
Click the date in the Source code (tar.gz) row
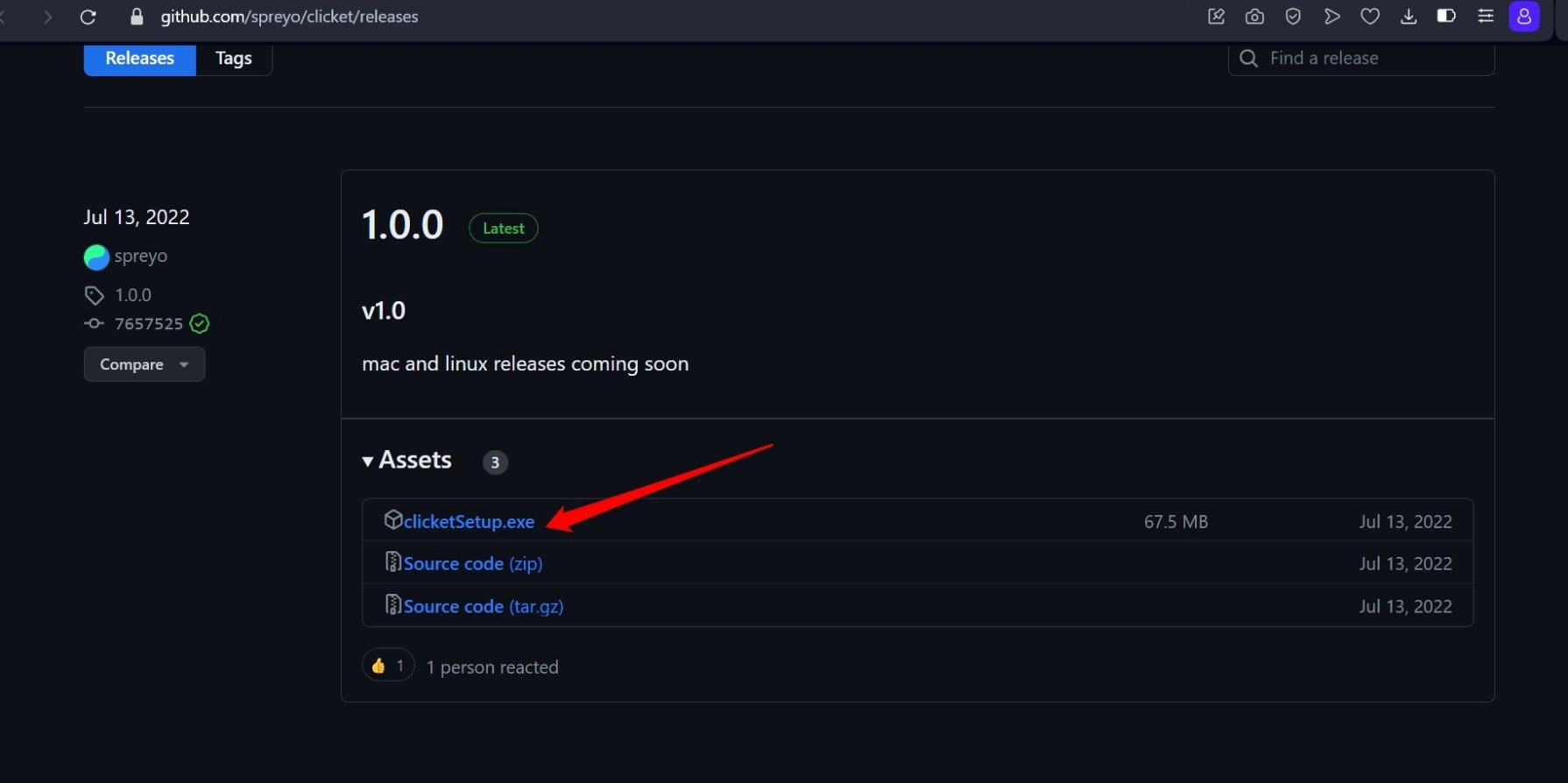coord(1406,607)
